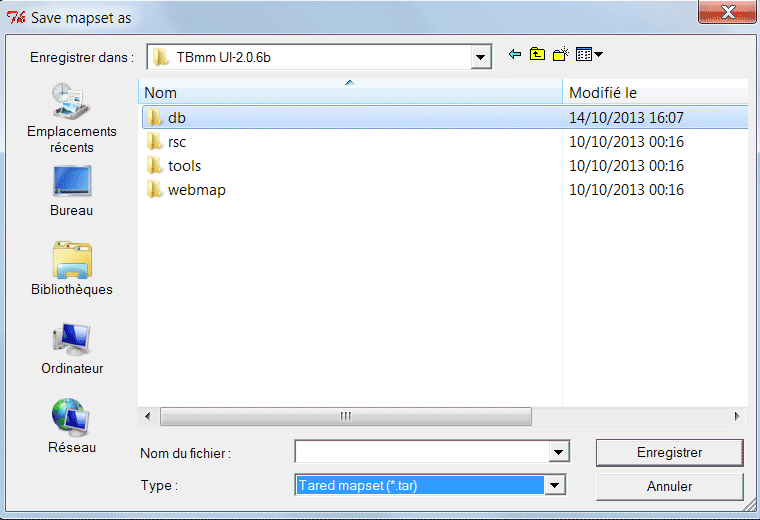The image size is (760, 520).
Task: Go to Bureau in sidebar
Action: pyautogui.click(x=72, y=189)
